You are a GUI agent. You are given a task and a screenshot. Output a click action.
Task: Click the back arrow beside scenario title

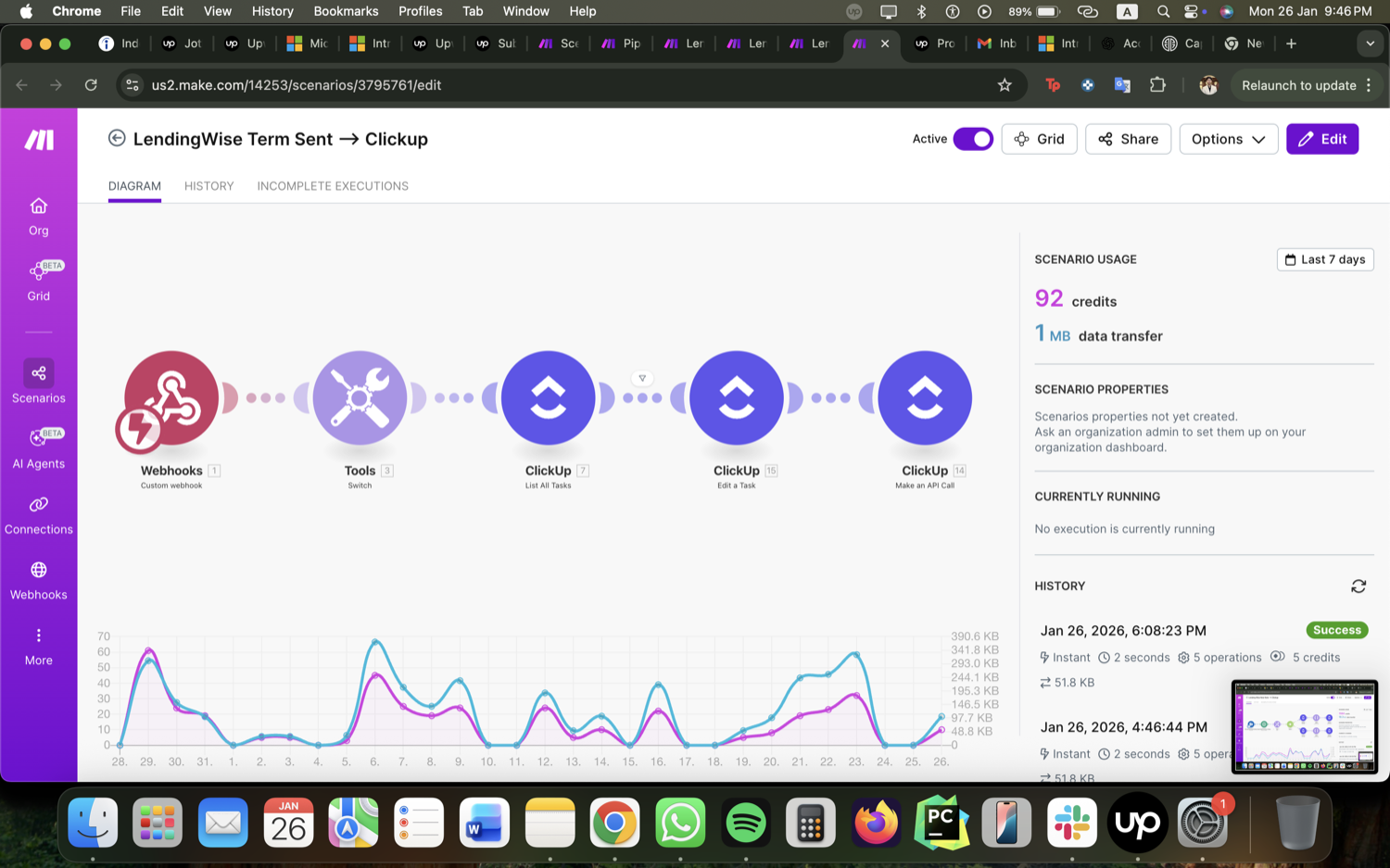117,138
